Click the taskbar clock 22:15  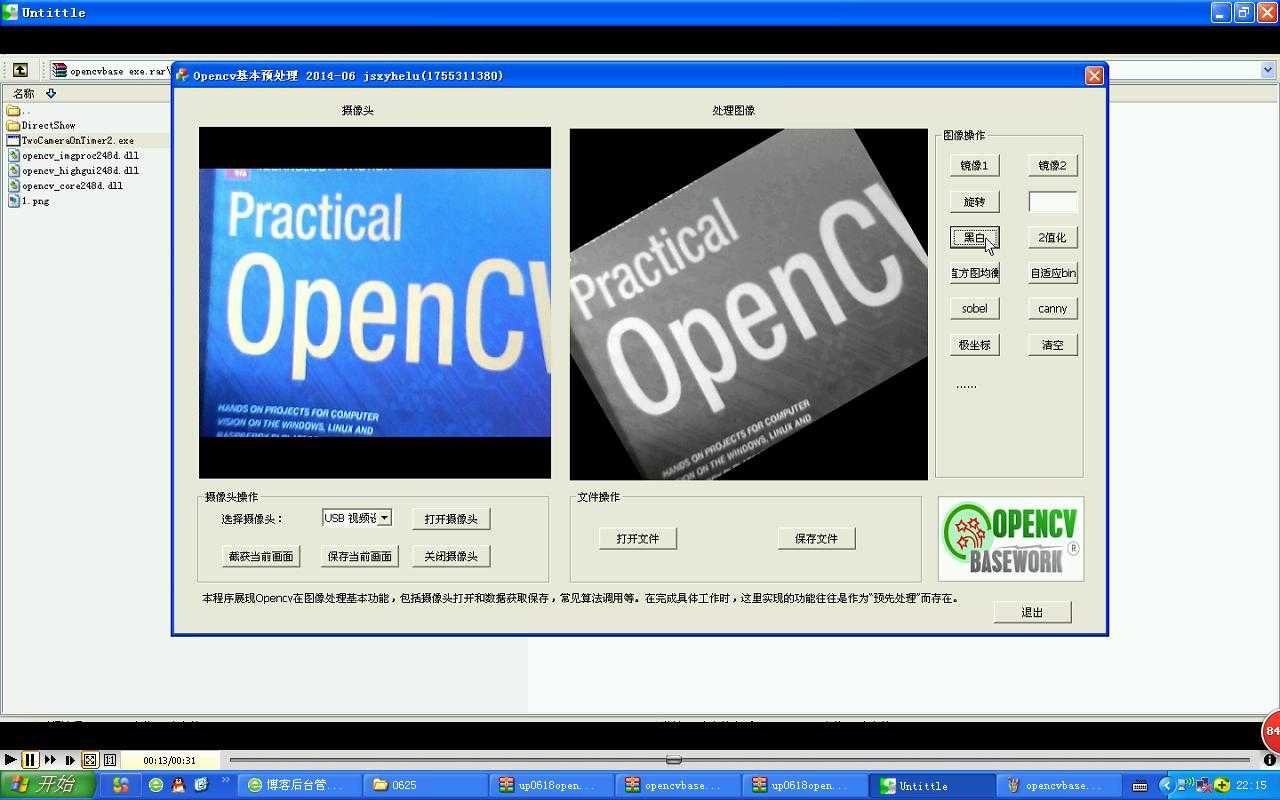pyautogui.click(x=1252, y=786)
